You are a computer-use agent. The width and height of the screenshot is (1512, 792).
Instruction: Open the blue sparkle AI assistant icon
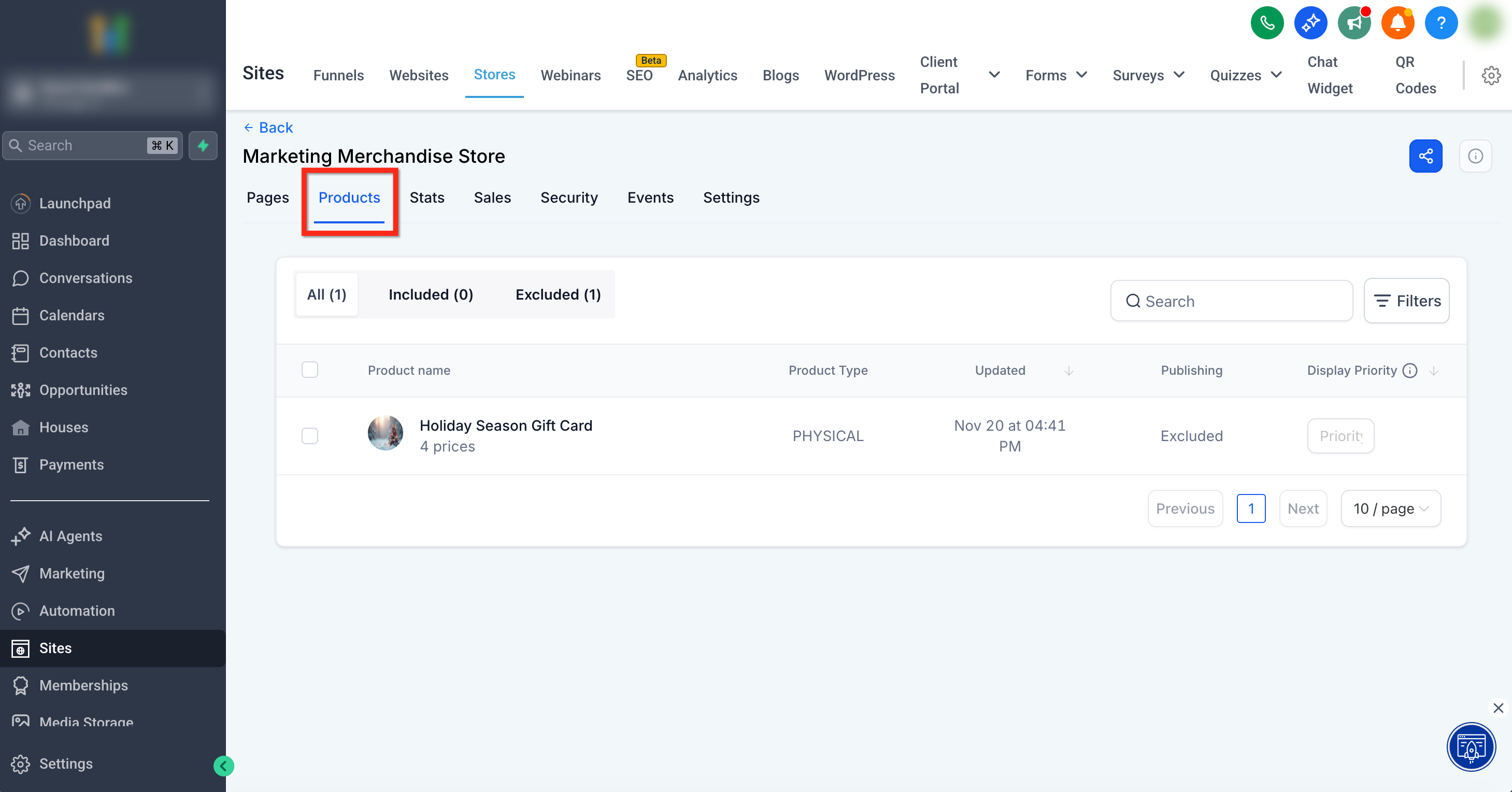(x=1310, y=23)
